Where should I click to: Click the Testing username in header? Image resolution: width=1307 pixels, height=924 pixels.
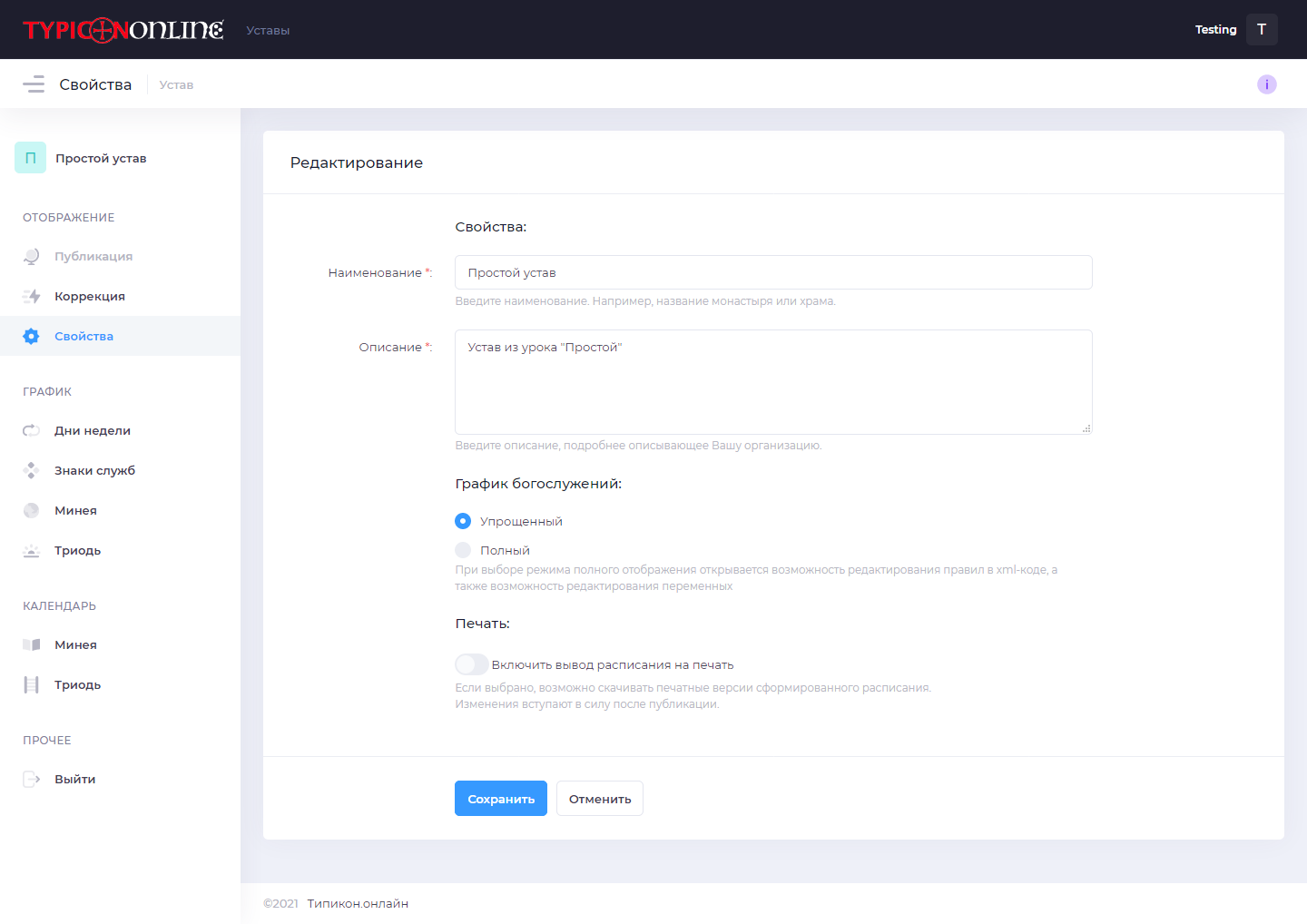pos(1216,30)
